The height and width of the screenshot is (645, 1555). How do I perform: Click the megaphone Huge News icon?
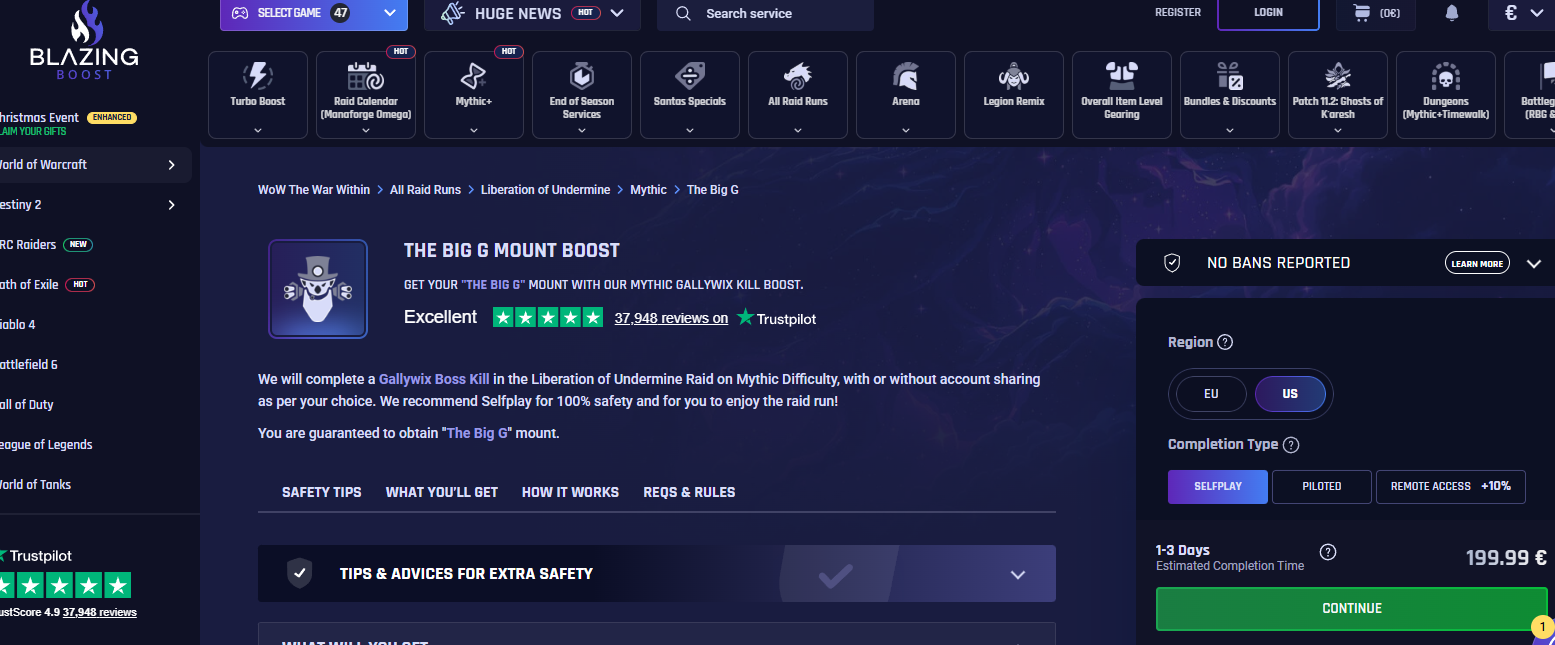coord(453,13)
